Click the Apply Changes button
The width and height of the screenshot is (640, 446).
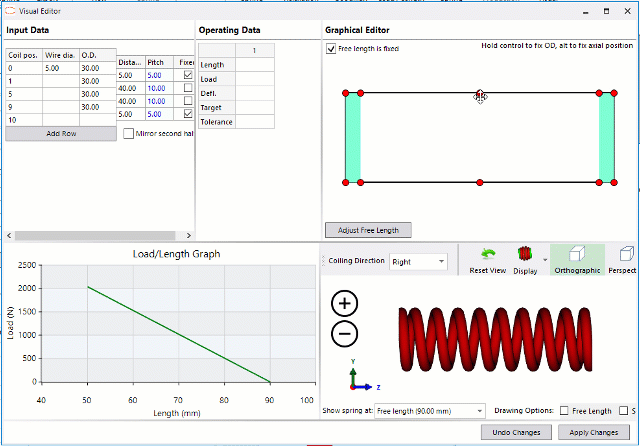click(593, 432)
